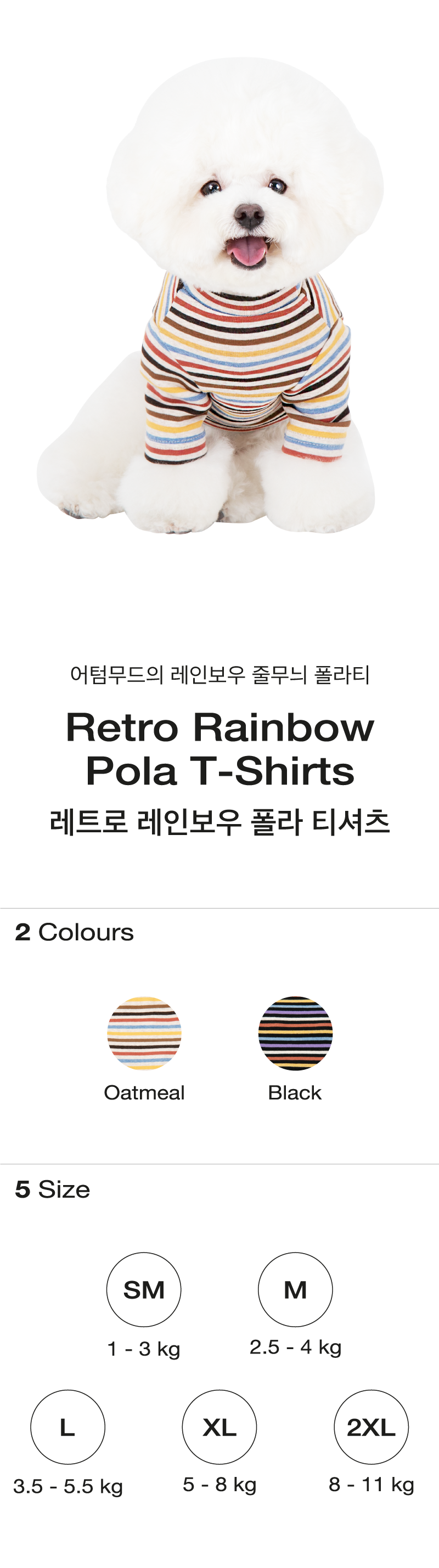
Task: Click the 1 - 3 kg weight label
Action: pos(144,1349)
